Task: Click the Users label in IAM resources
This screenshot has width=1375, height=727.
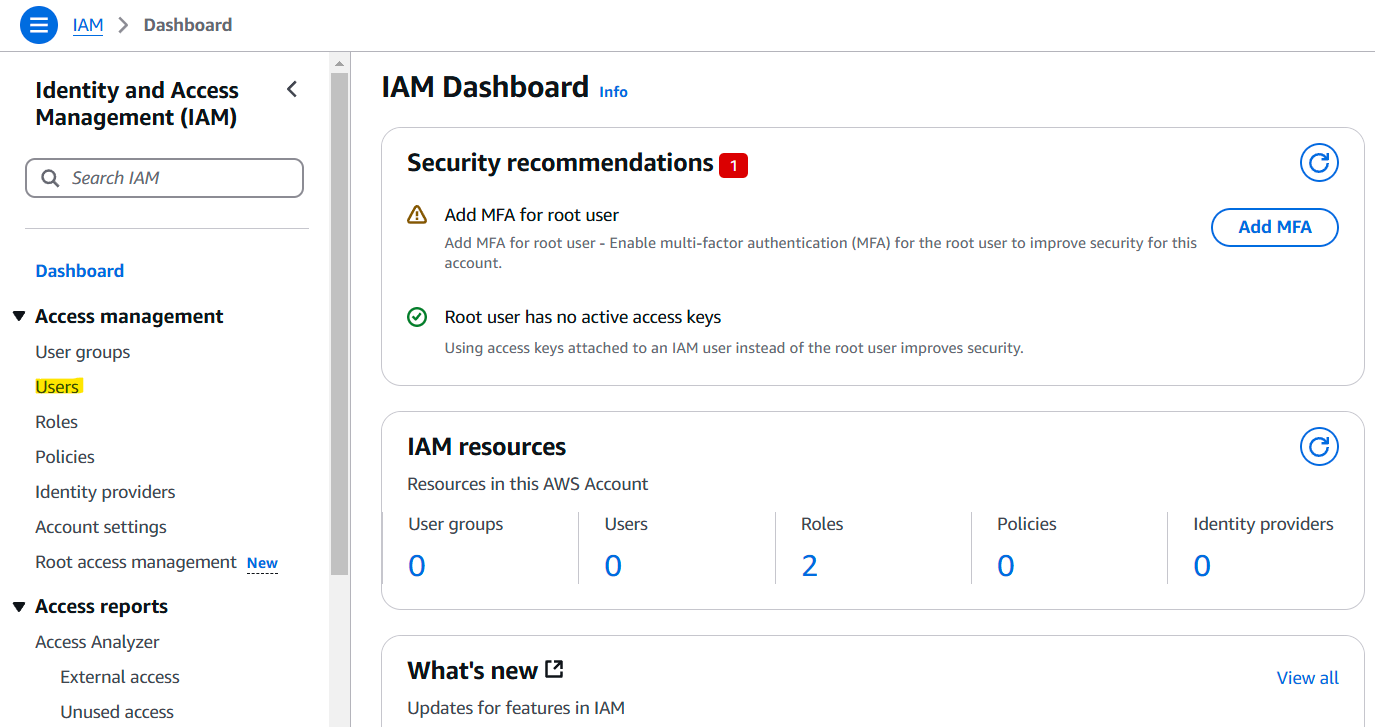Action: (x=626, y=524)
